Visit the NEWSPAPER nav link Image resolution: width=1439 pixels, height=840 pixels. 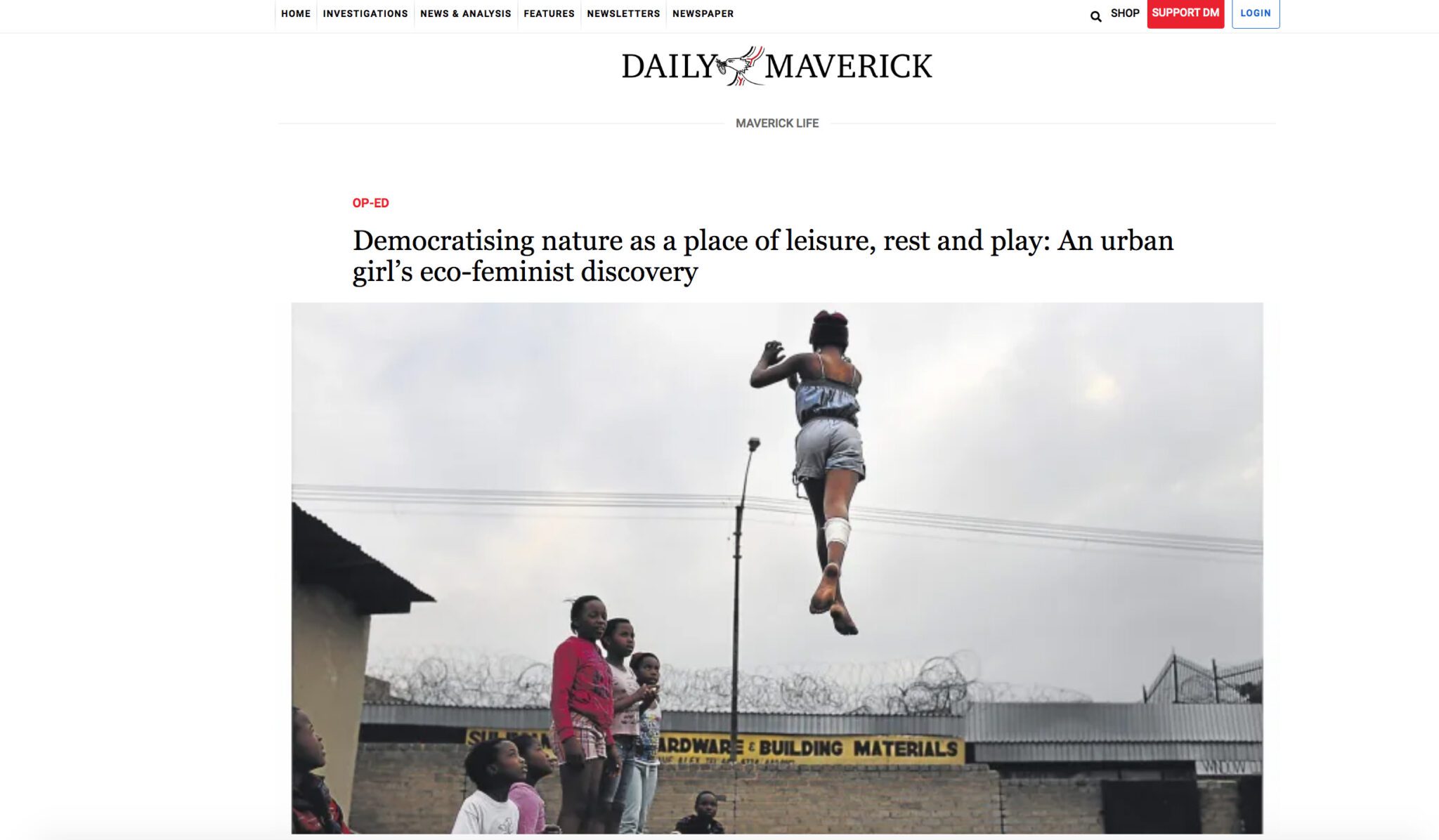[x=703, y=13]
